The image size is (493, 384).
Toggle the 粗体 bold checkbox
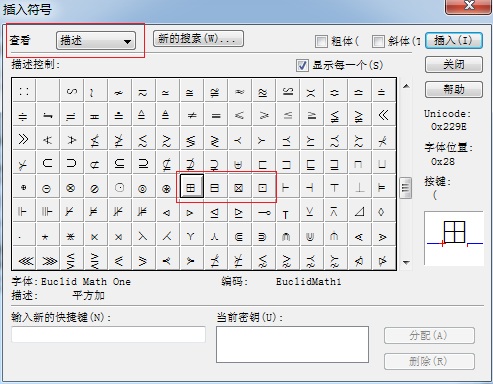click(x=321, y=42)
